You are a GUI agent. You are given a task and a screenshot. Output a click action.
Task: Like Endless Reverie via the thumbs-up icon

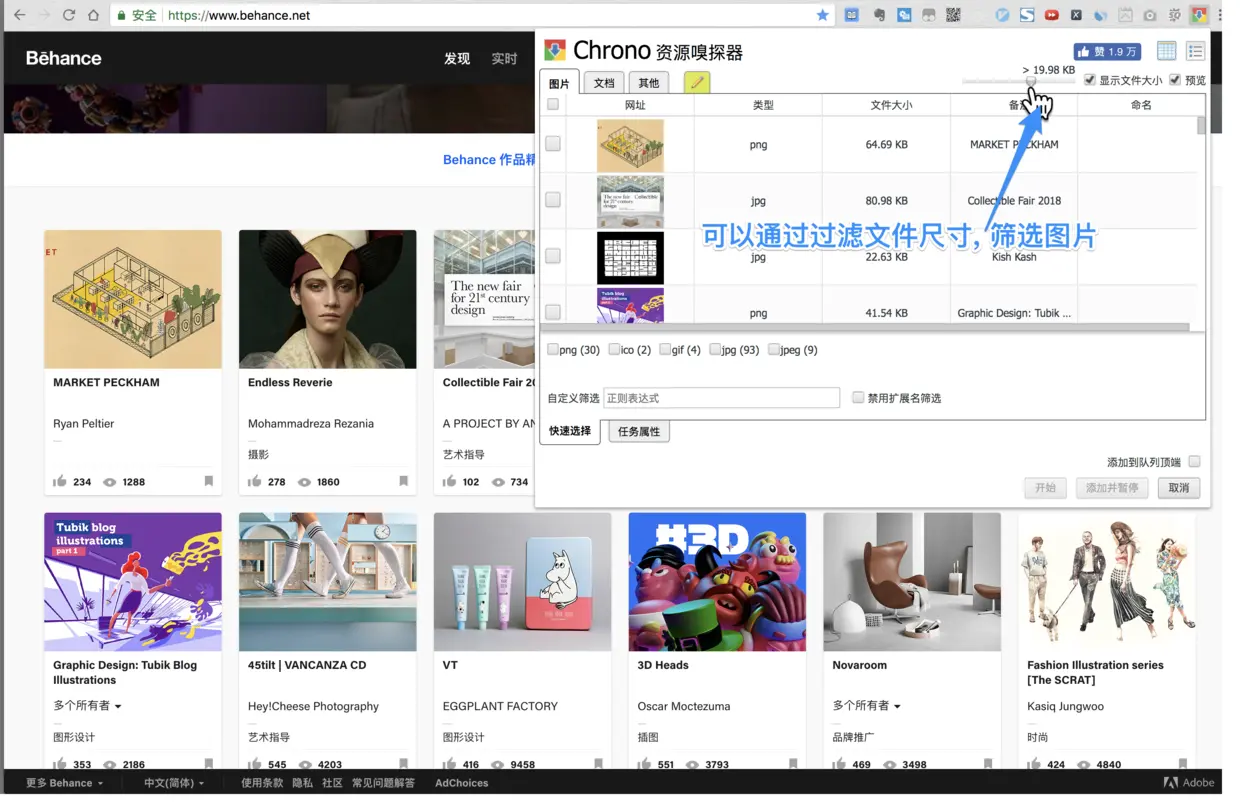(x=255, y=481)
